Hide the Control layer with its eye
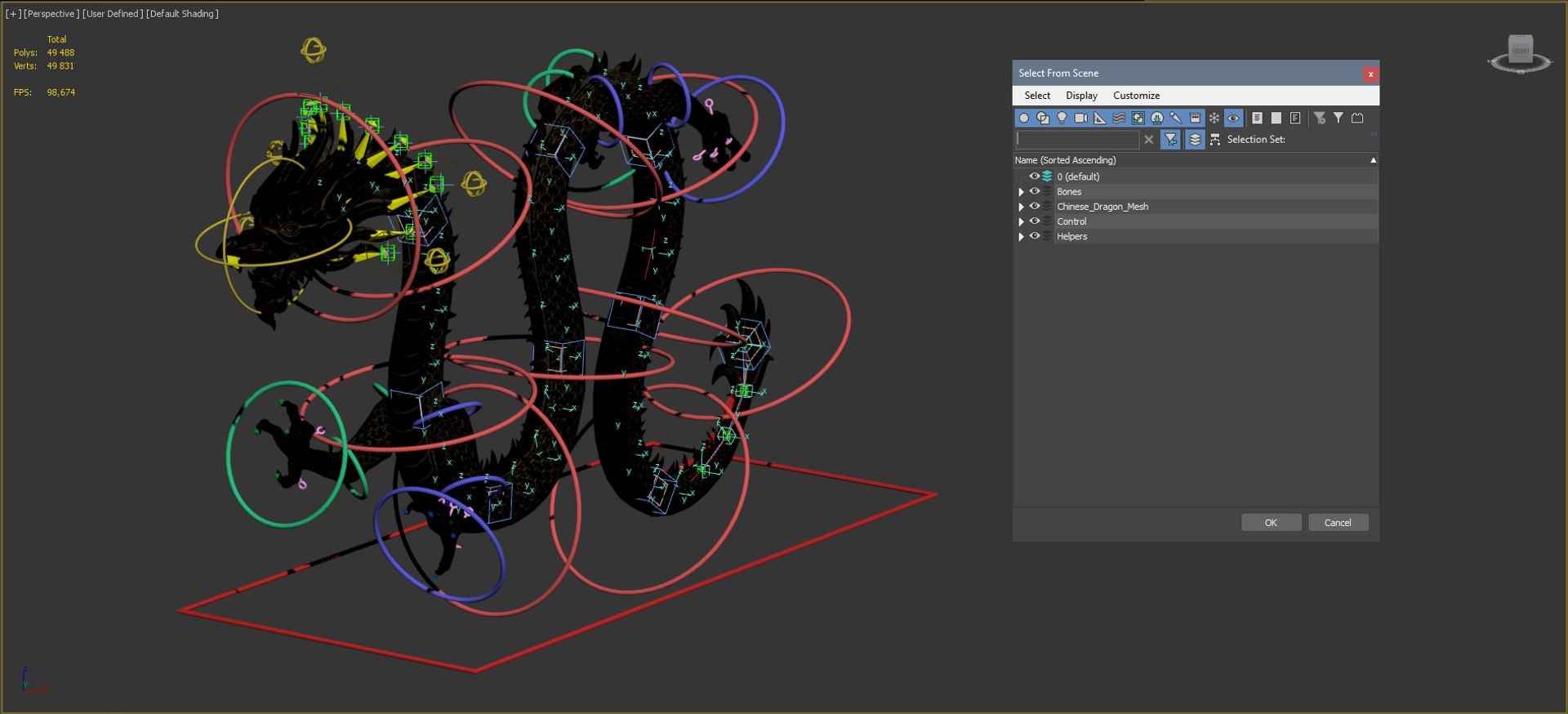Image resolution: width=1568 pixels, height=714 pixels. pos(1034,221)
